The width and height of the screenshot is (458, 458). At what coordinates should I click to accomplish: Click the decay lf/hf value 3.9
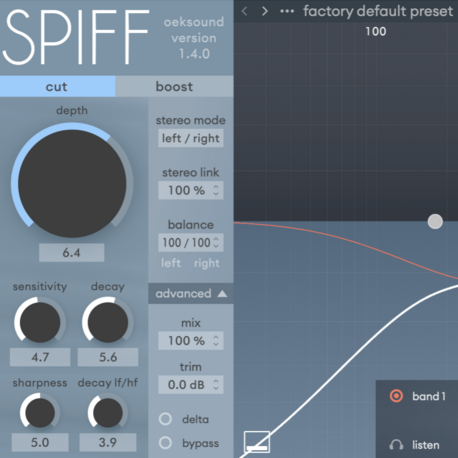(x=108, y=443)
